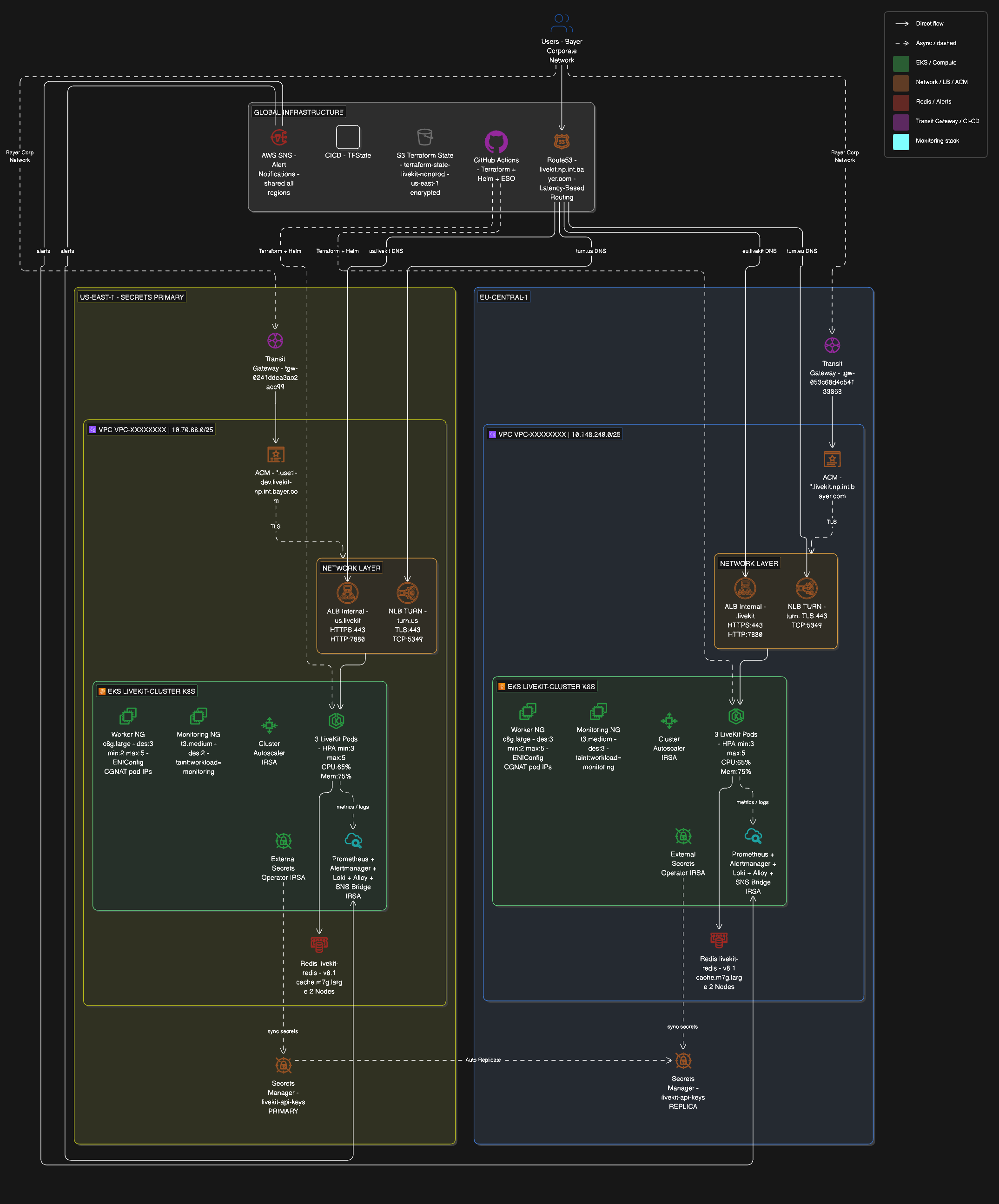Click the EU Prometheus monitoring stack icon
The image size is (999, 1204).
pos(753,836)
